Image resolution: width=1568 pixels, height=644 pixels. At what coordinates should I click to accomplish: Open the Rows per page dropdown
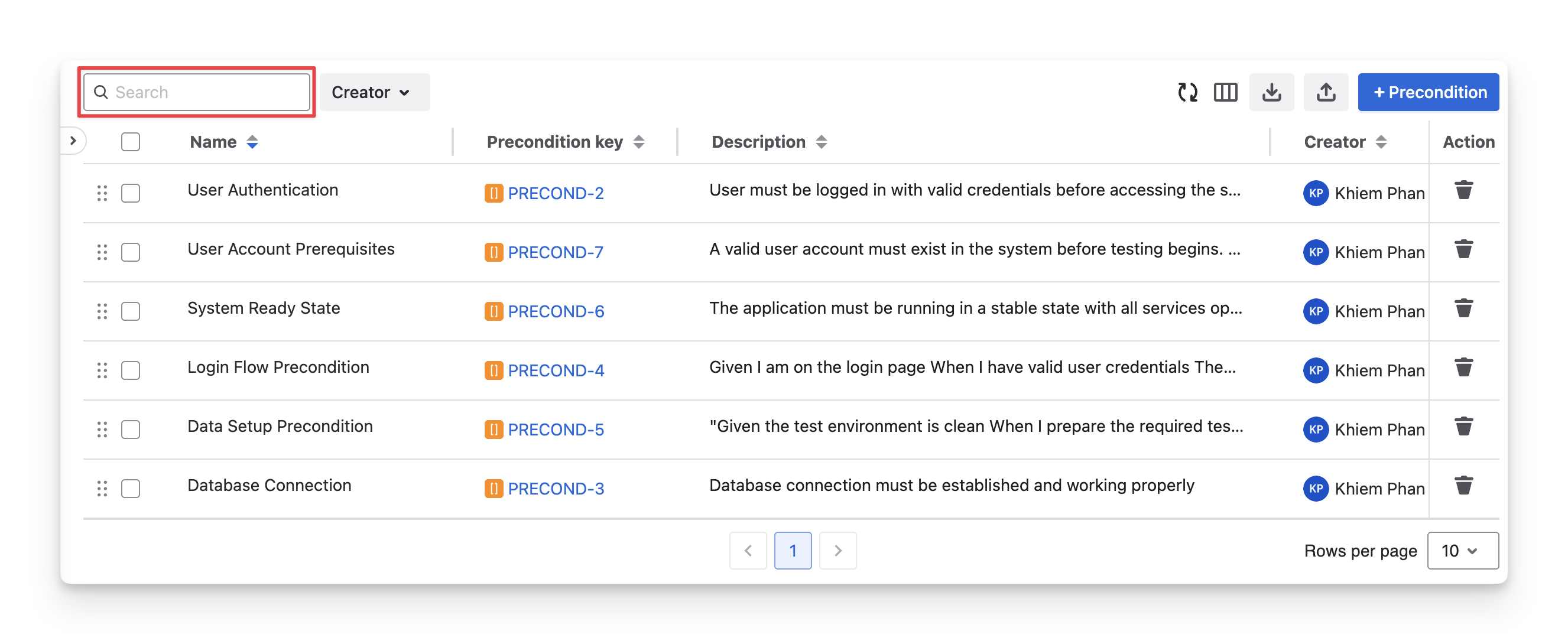click(1462, 550)
